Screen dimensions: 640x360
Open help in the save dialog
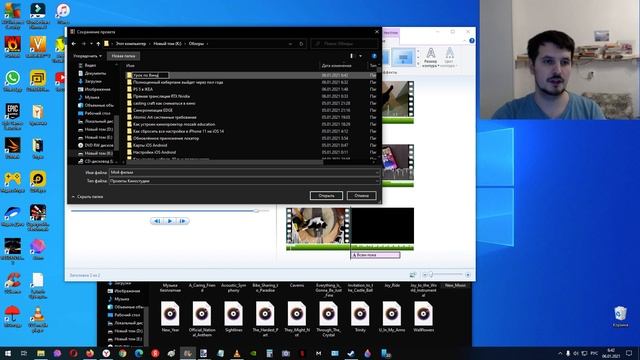click(374, 56)
